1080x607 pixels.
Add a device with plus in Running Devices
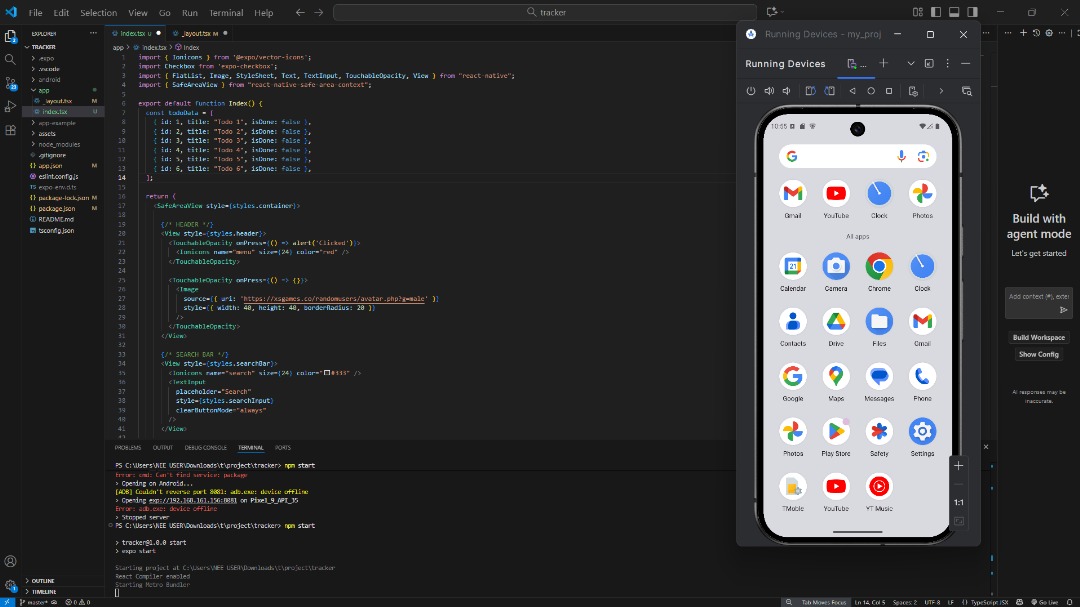(884, 63)
